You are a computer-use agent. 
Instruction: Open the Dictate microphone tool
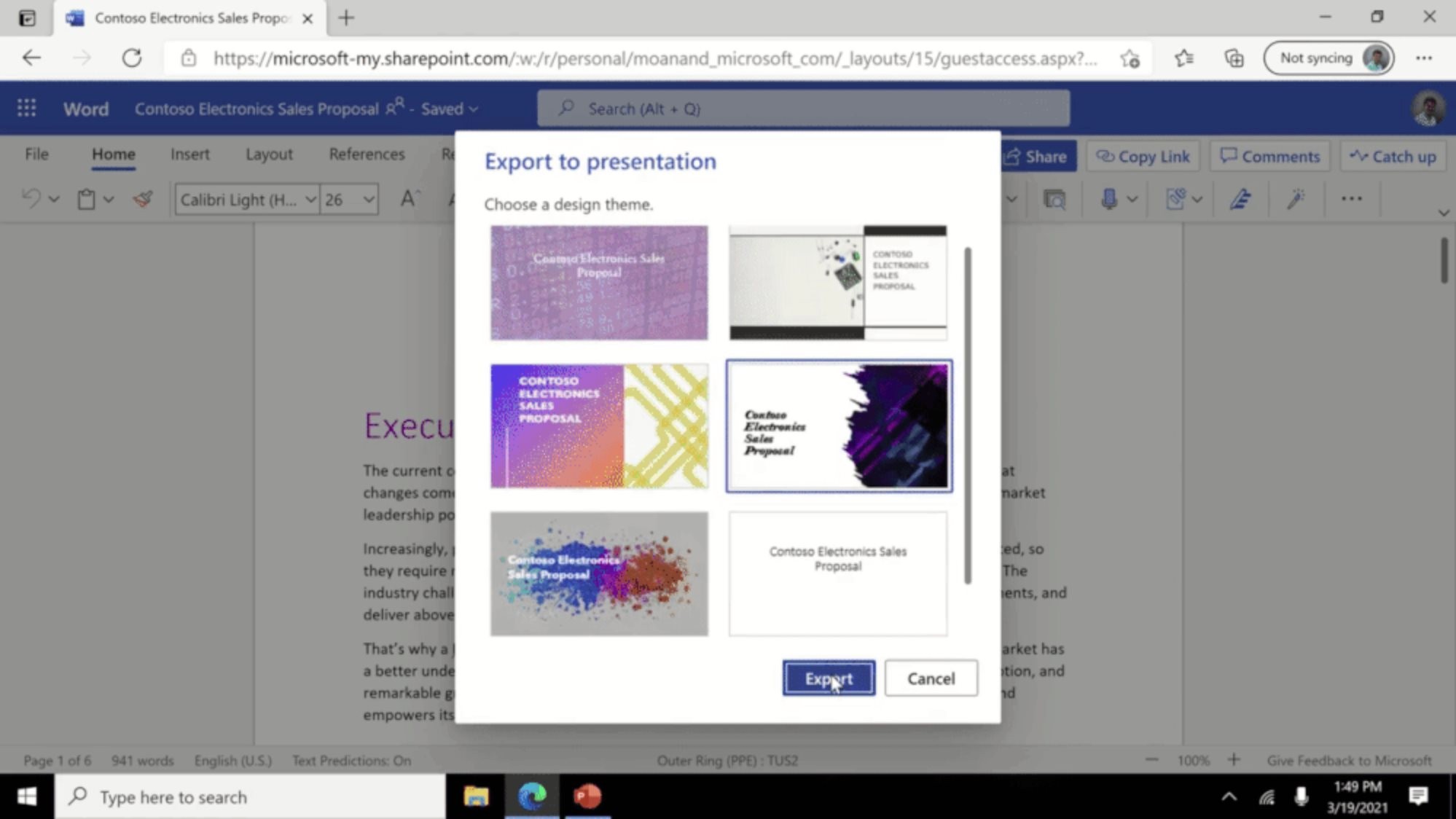click(x=1109, y=199)
